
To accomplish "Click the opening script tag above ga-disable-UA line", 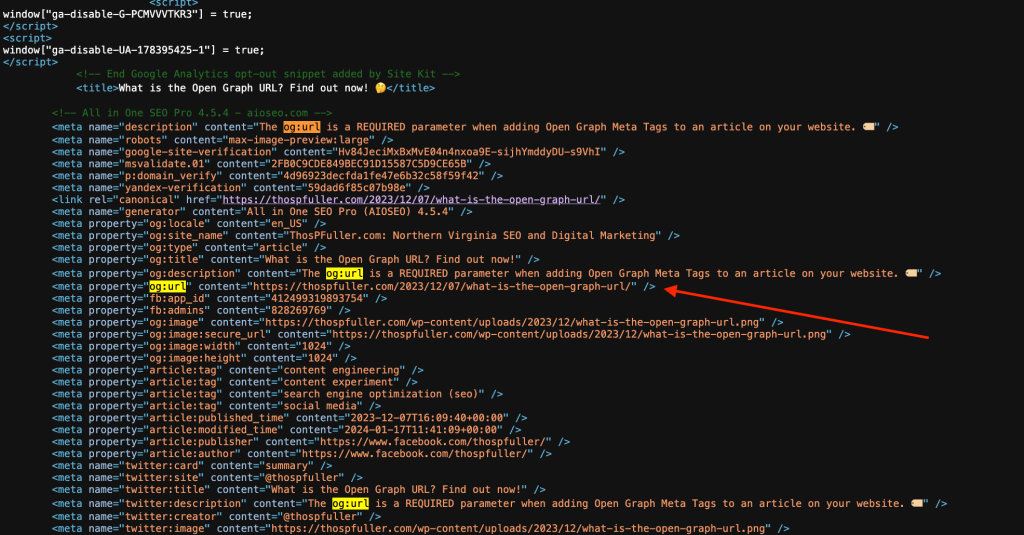I will click(27, 39).
